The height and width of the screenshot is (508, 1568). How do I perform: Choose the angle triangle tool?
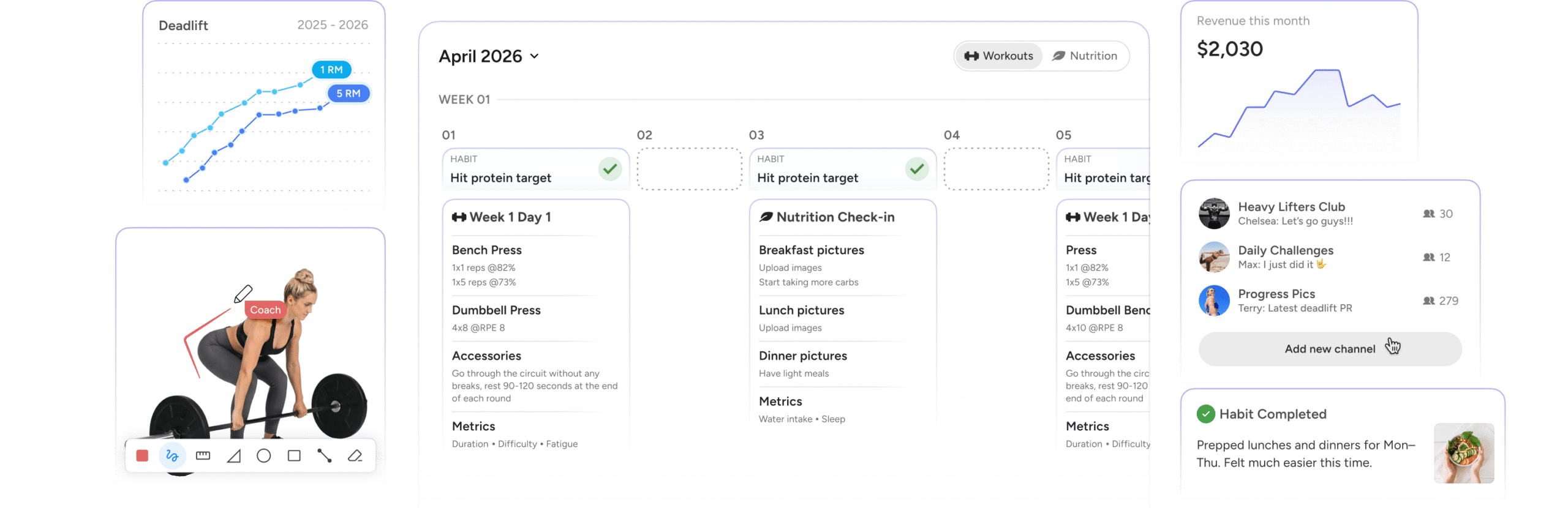point(233,456)
